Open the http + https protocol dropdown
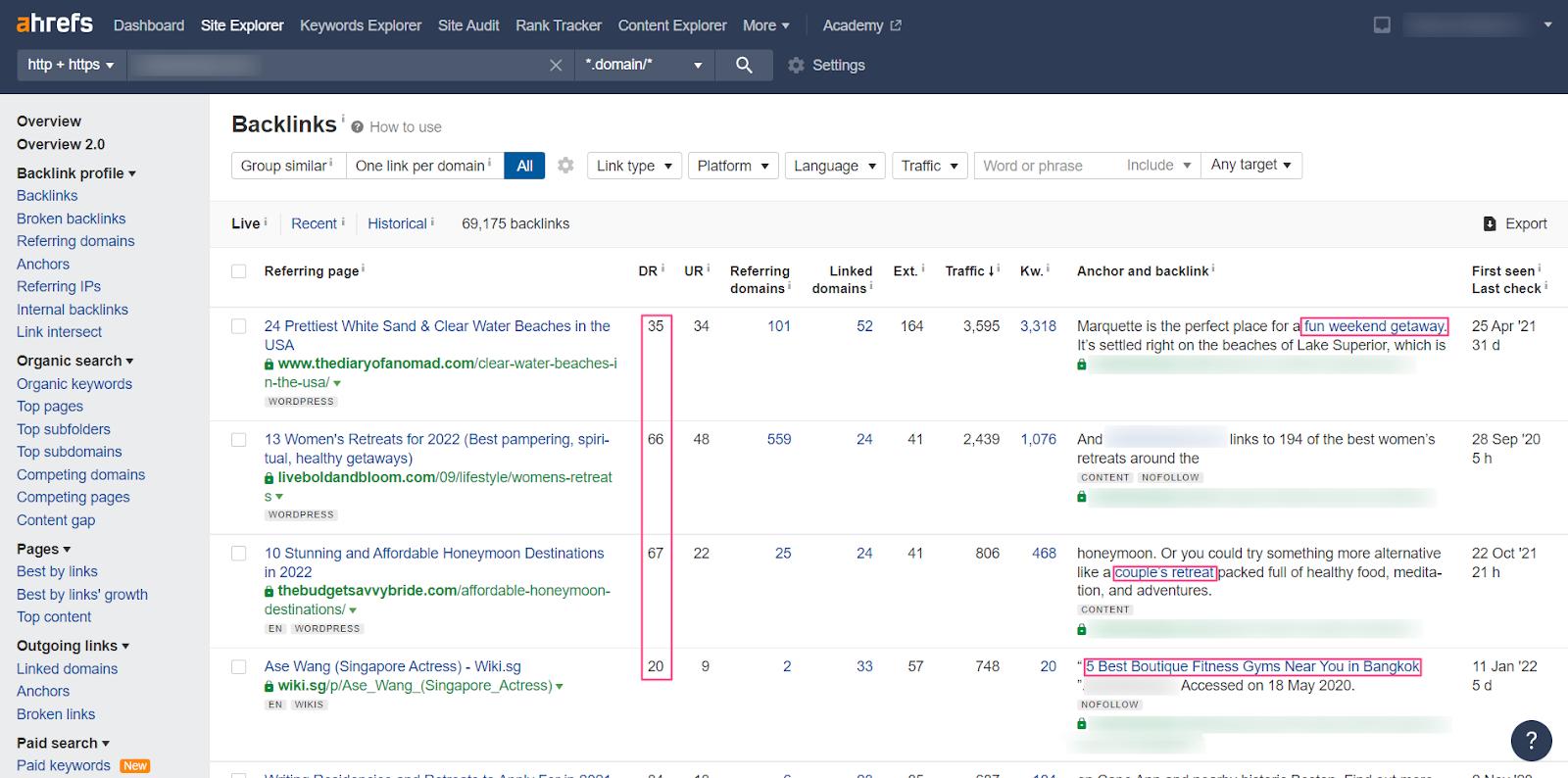 point(71,65)
